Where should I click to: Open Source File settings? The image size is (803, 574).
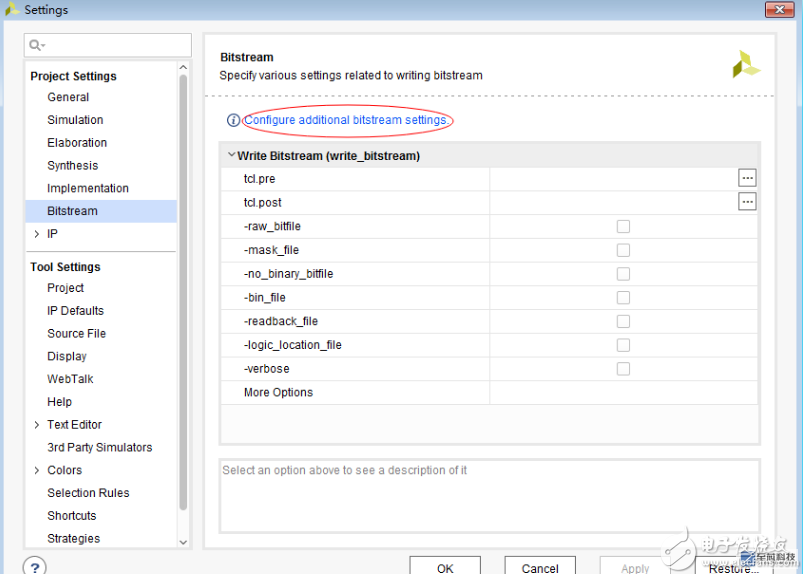tap(76, 333)
